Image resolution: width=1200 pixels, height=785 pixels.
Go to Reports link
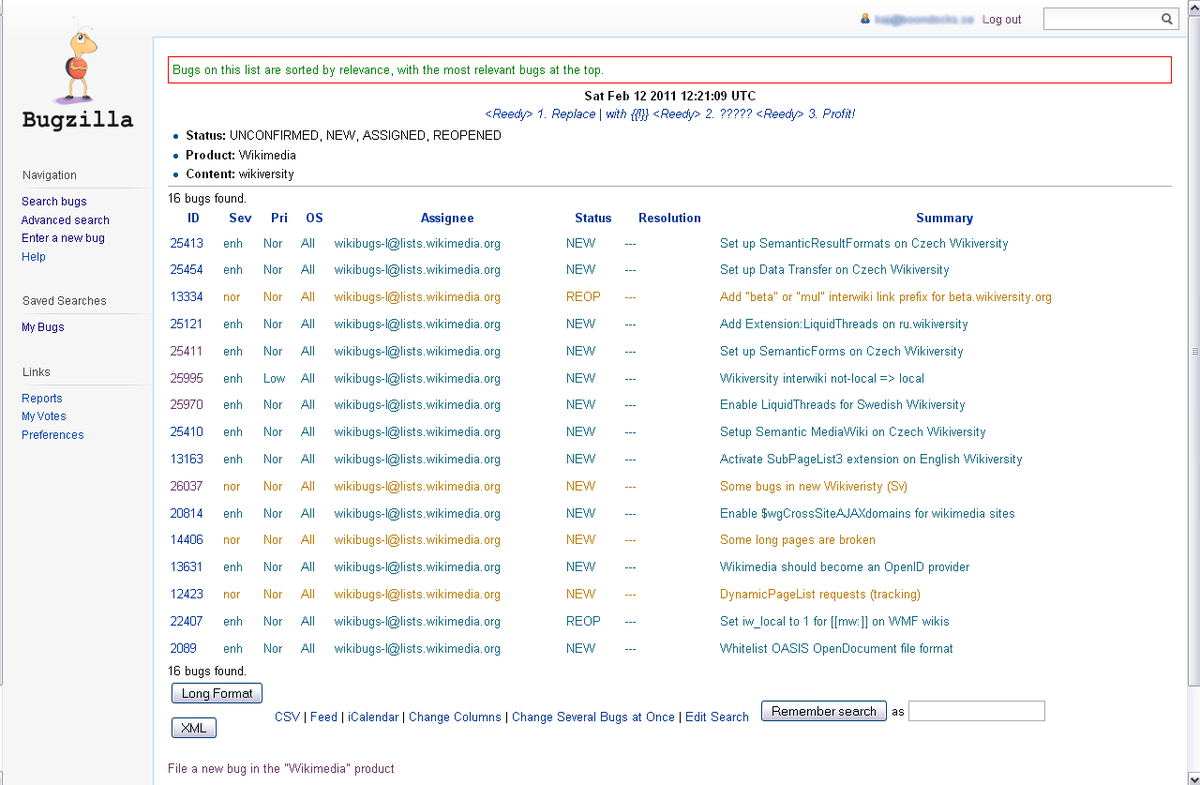click(x=42, y=399)
